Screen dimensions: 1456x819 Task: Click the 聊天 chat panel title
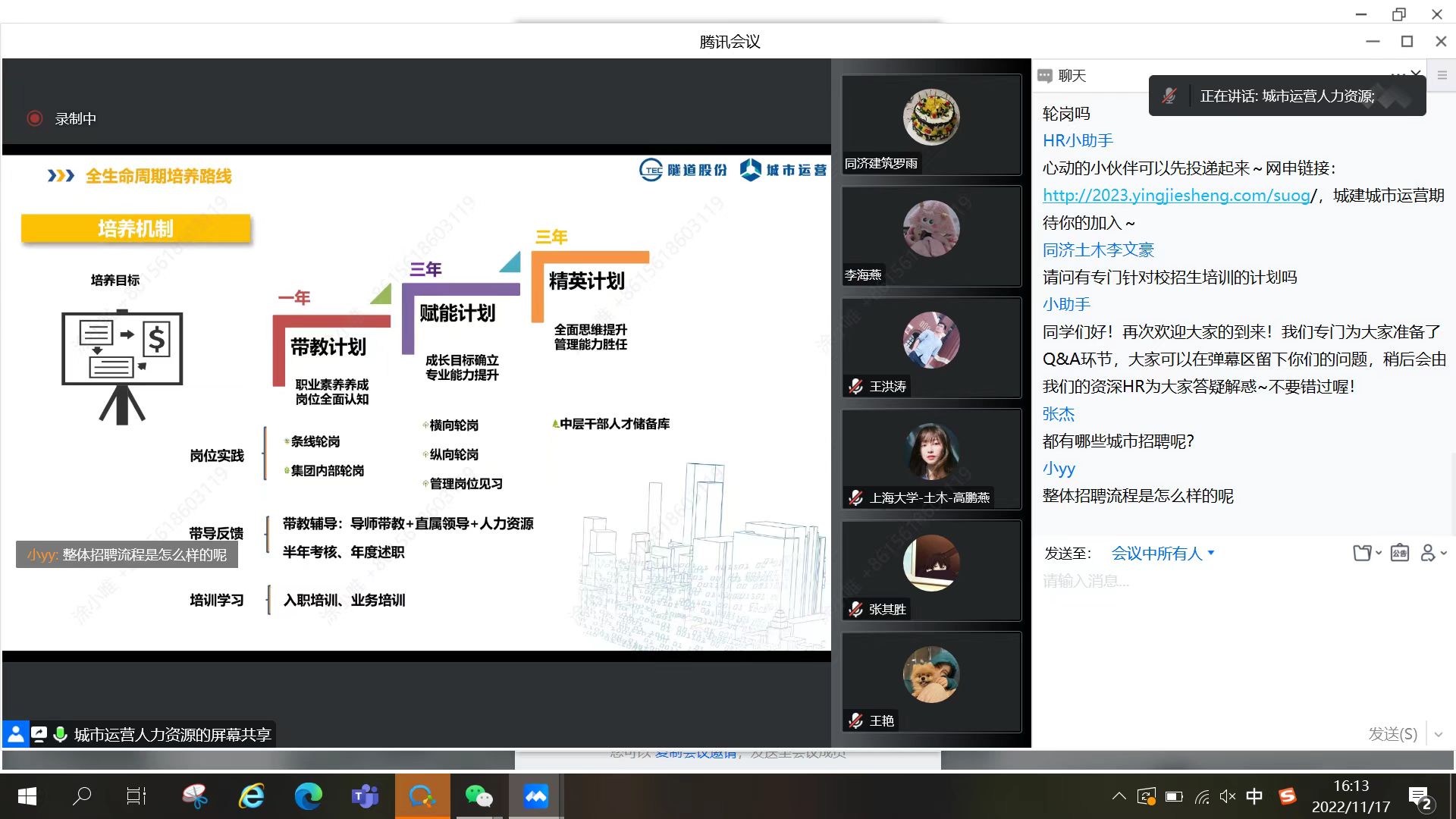pyautogui.click(x=1072, y=76)
